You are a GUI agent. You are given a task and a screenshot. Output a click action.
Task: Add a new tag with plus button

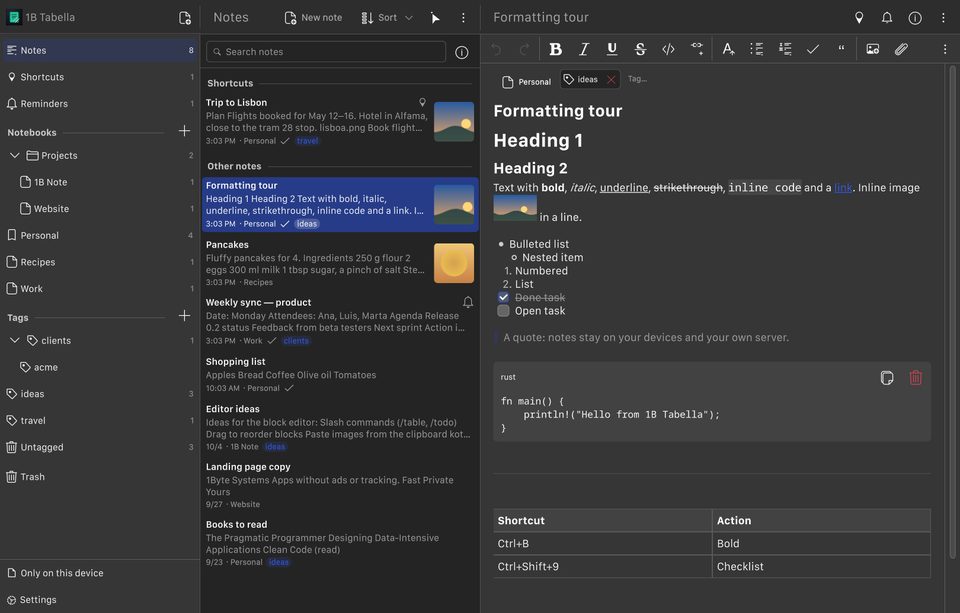pyautogui.click(x=184, y=316)
